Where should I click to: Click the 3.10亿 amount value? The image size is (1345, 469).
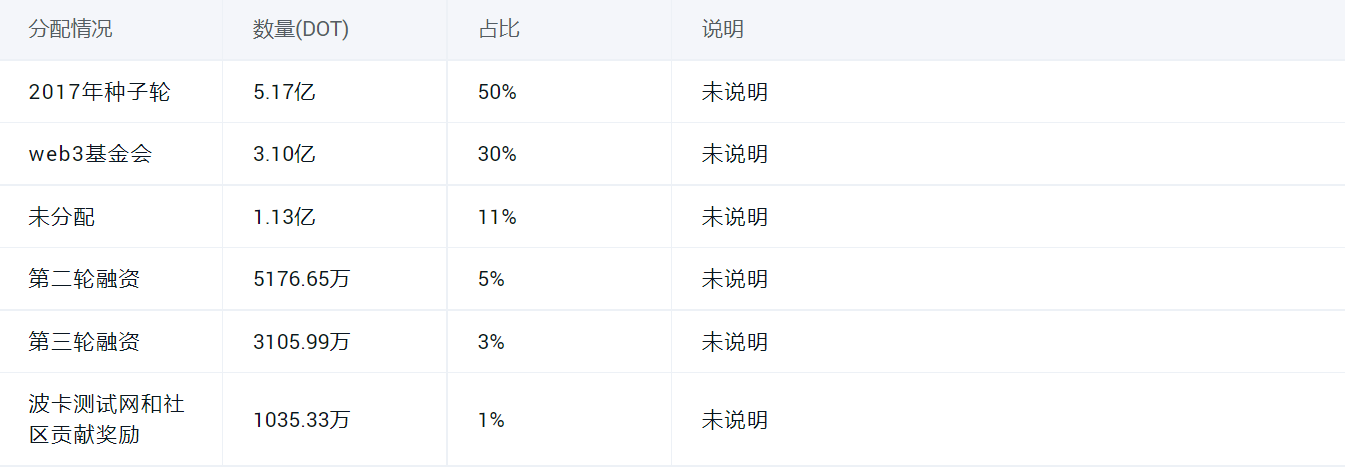click(x=285, y=154)
